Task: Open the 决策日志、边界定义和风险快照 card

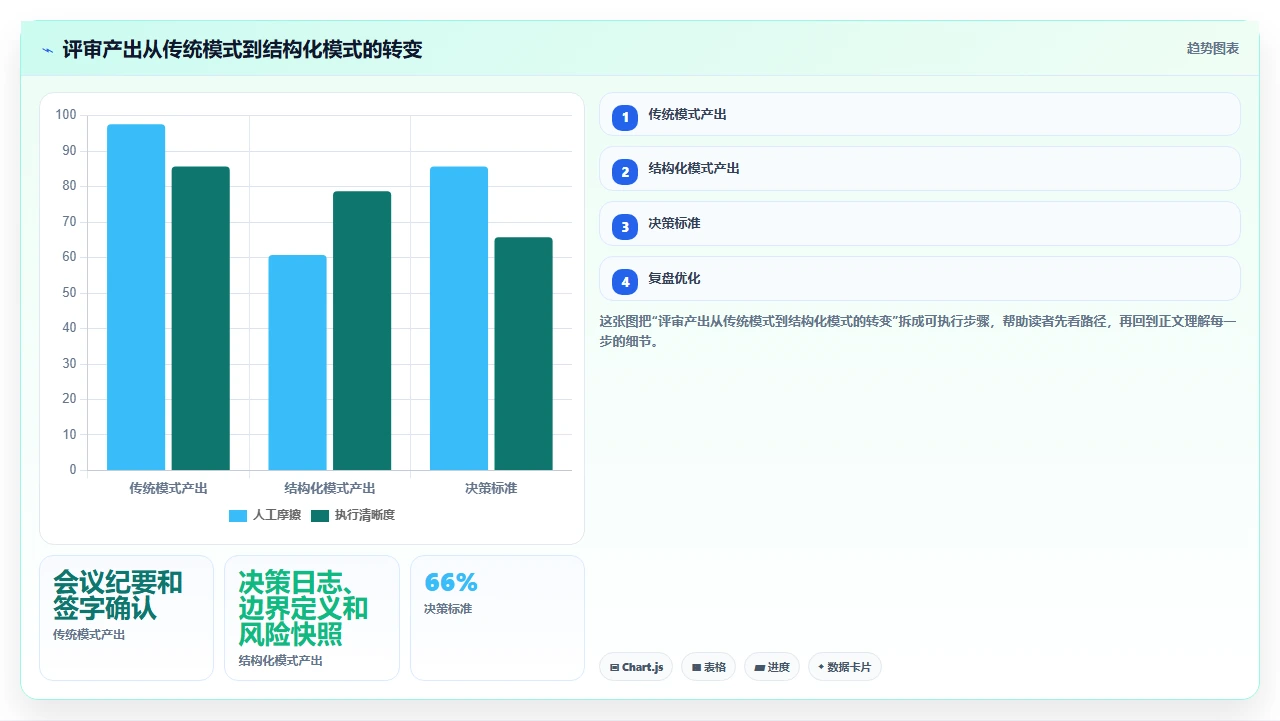Action: [x=312, y=618]
